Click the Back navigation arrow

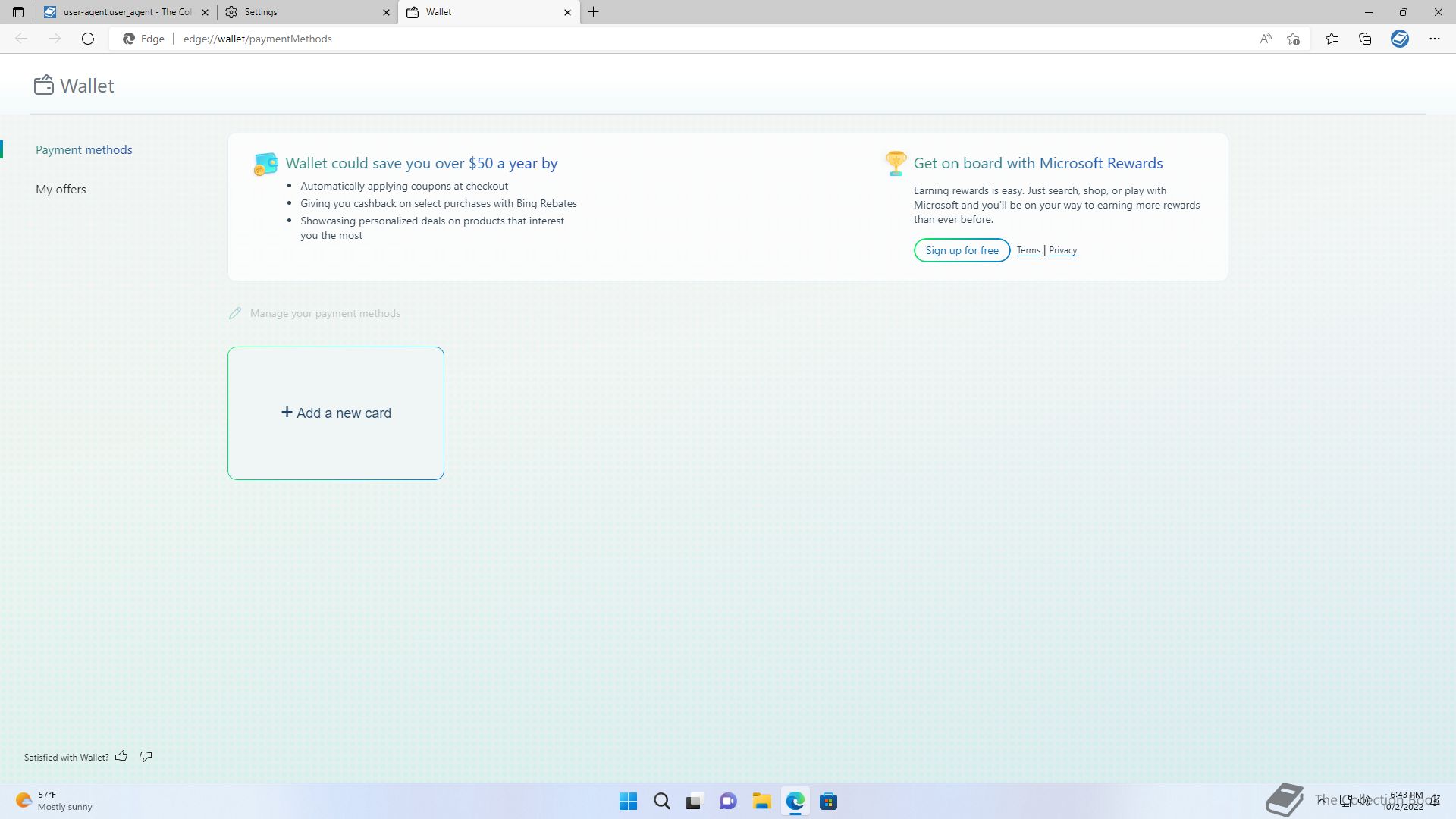click(21, 39)
